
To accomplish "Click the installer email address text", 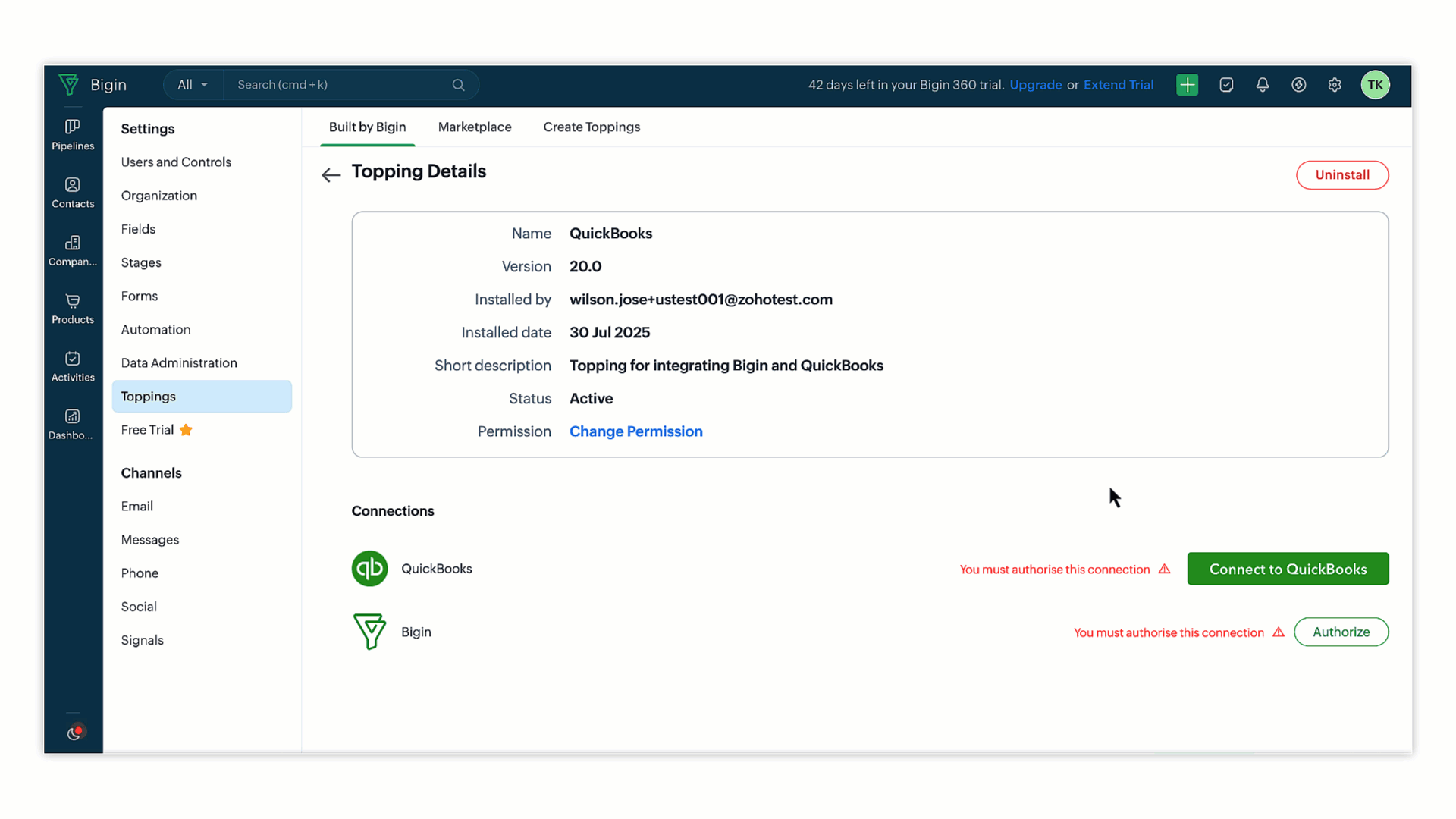I will [701, 300].
